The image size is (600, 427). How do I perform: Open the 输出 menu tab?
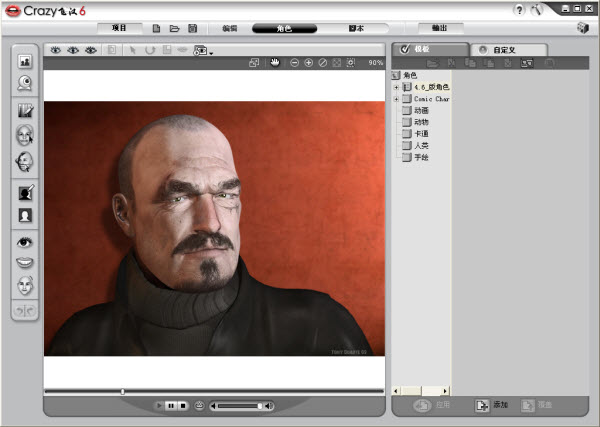(439, 29)
